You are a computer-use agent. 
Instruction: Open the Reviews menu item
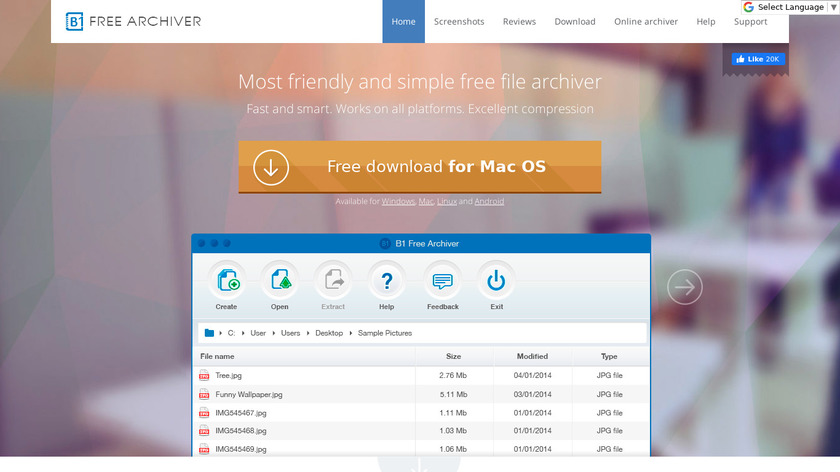(x=519, y=21)
